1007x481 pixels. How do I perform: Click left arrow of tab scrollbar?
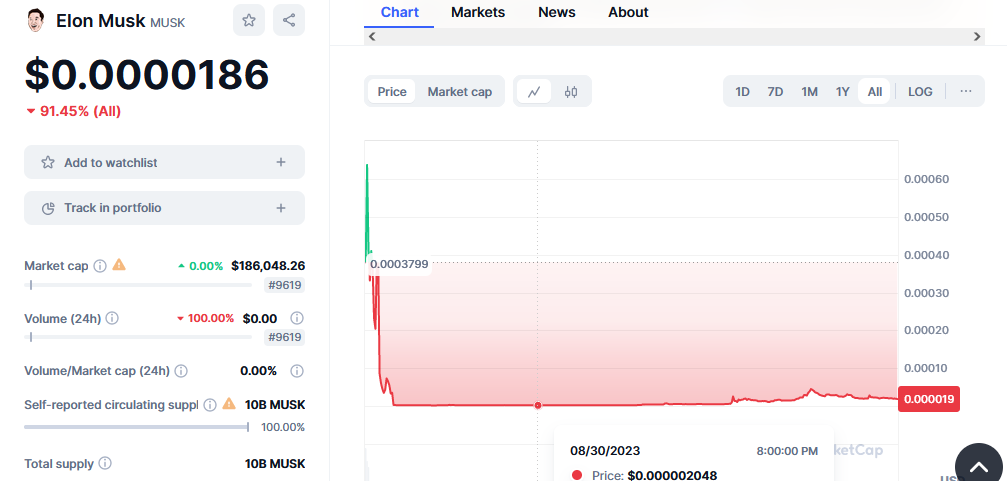coord(372,37)
